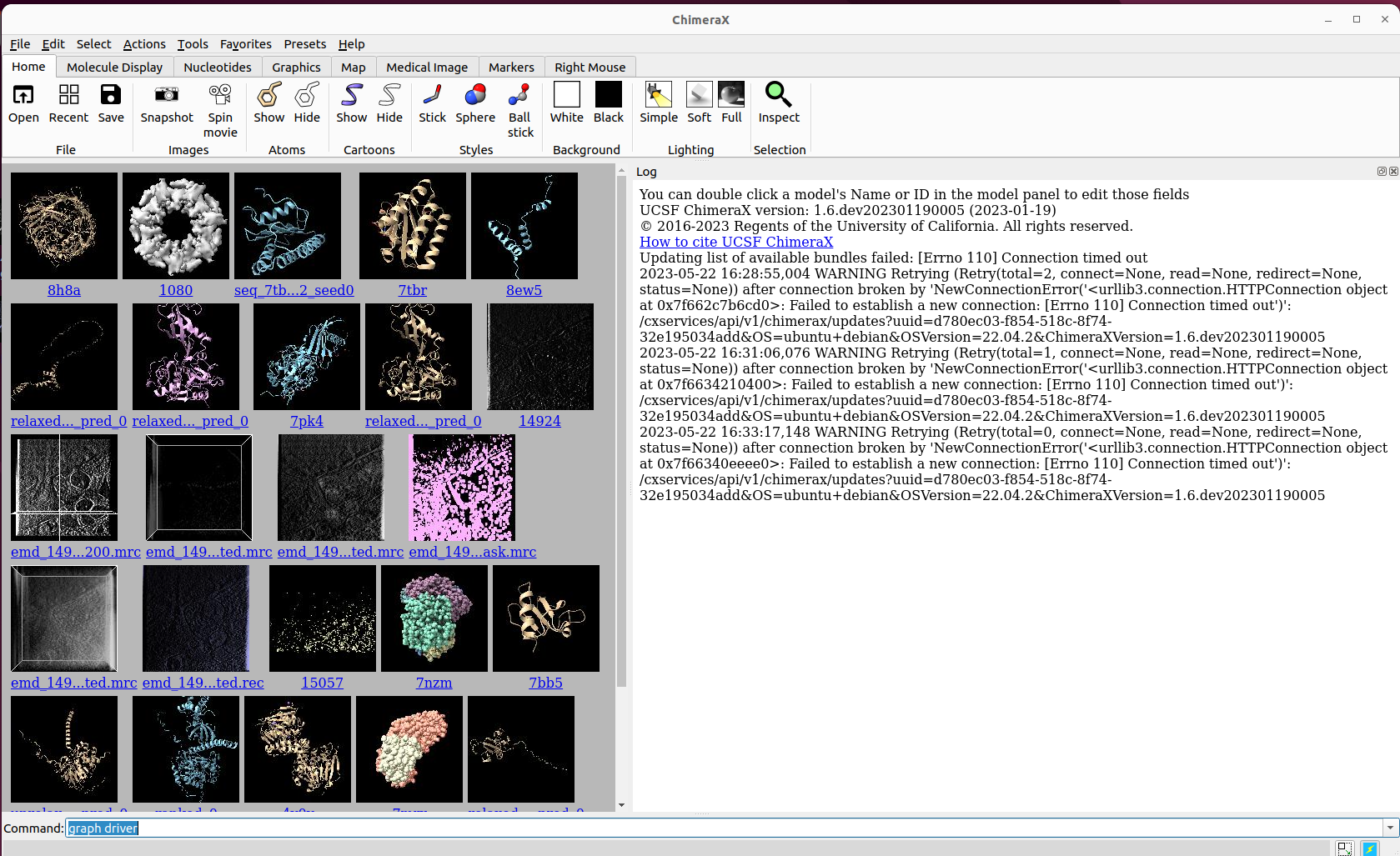Open the 7tbr recent file link
1400x856 pixels.
click(x=413, y=290)
